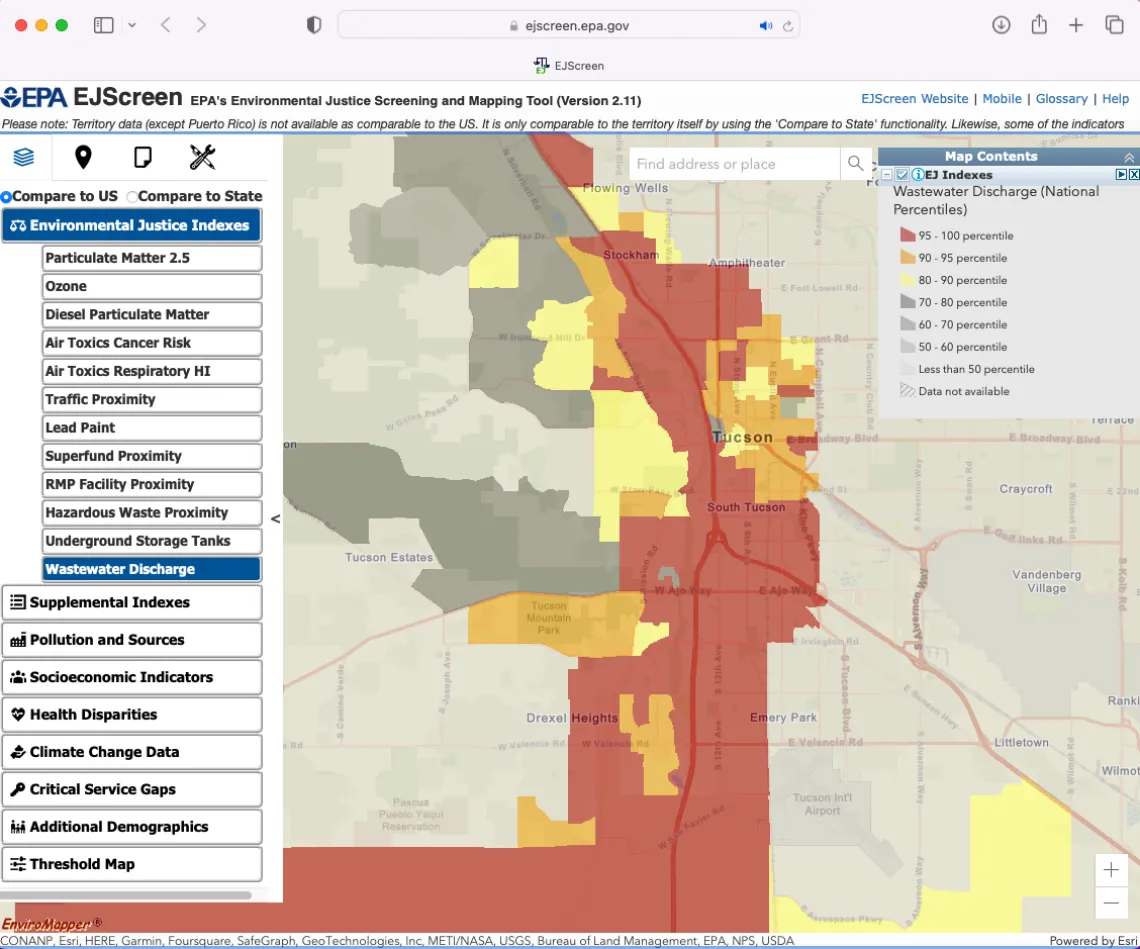The width and height of the screenshot is (1140, 949).
Task: Click the EJ Indexes info icon
Action: click(918, 175)
